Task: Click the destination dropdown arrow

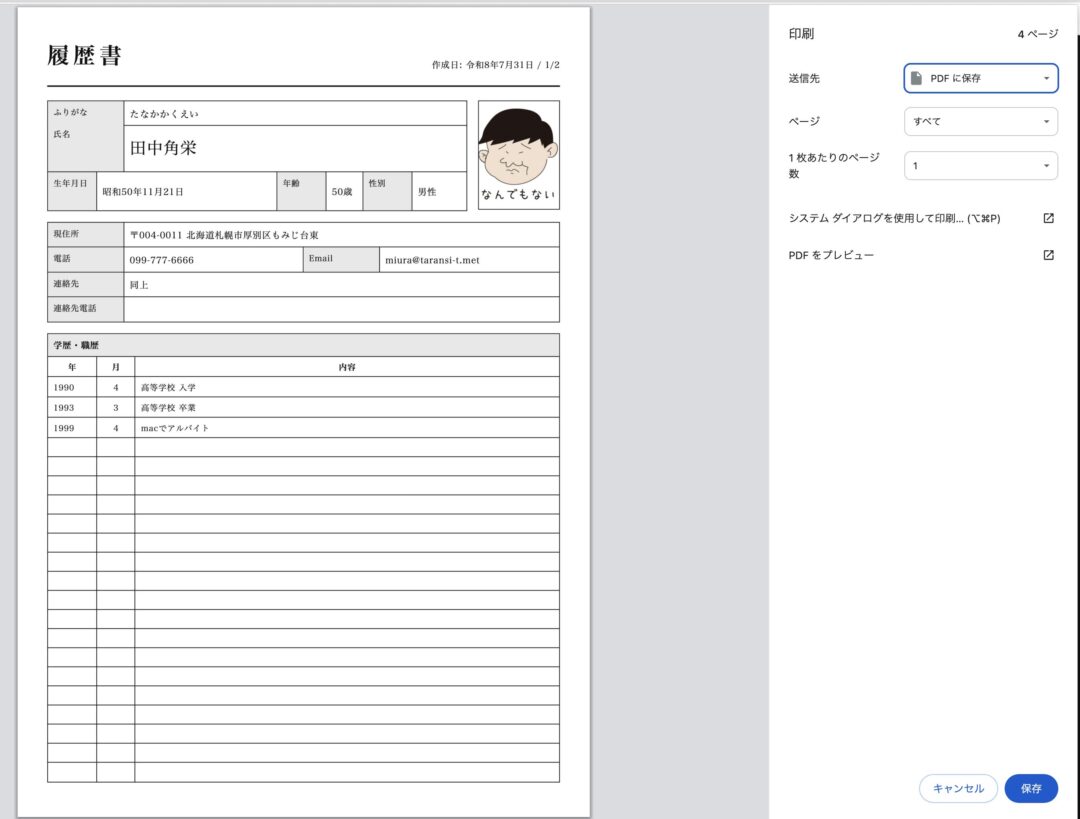Action: pos(1046,79)
